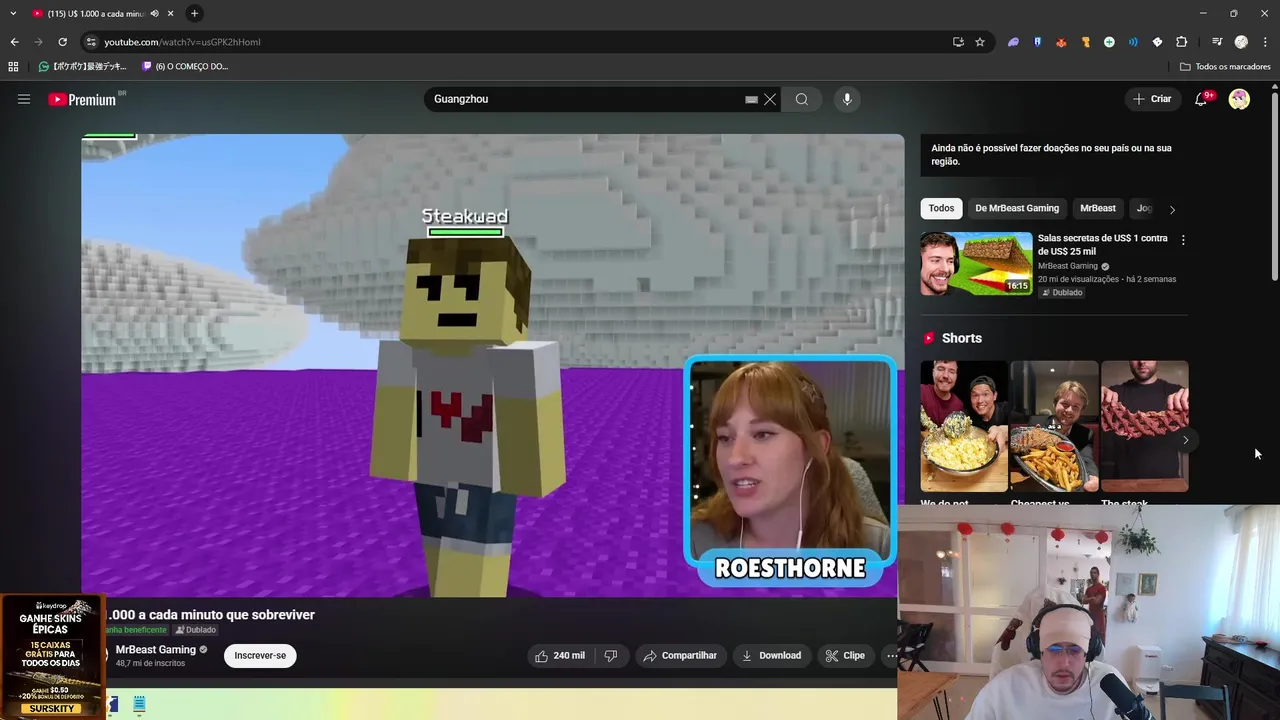Mute the YouTube tab audio icon
The height and width of the screenshot is (720, 1280).
[154, 13]
